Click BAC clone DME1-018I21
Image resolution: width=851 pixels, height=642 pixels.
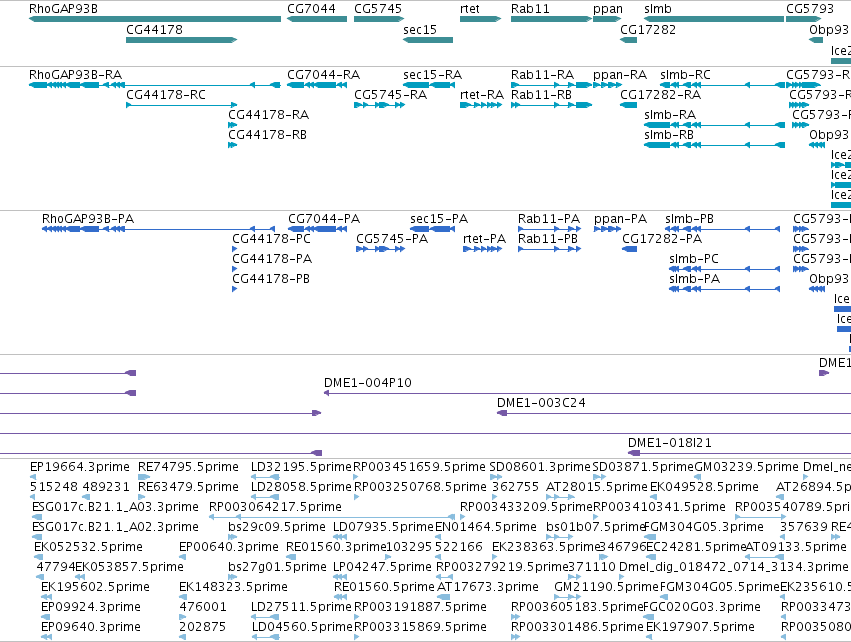(x=739, y=453)
